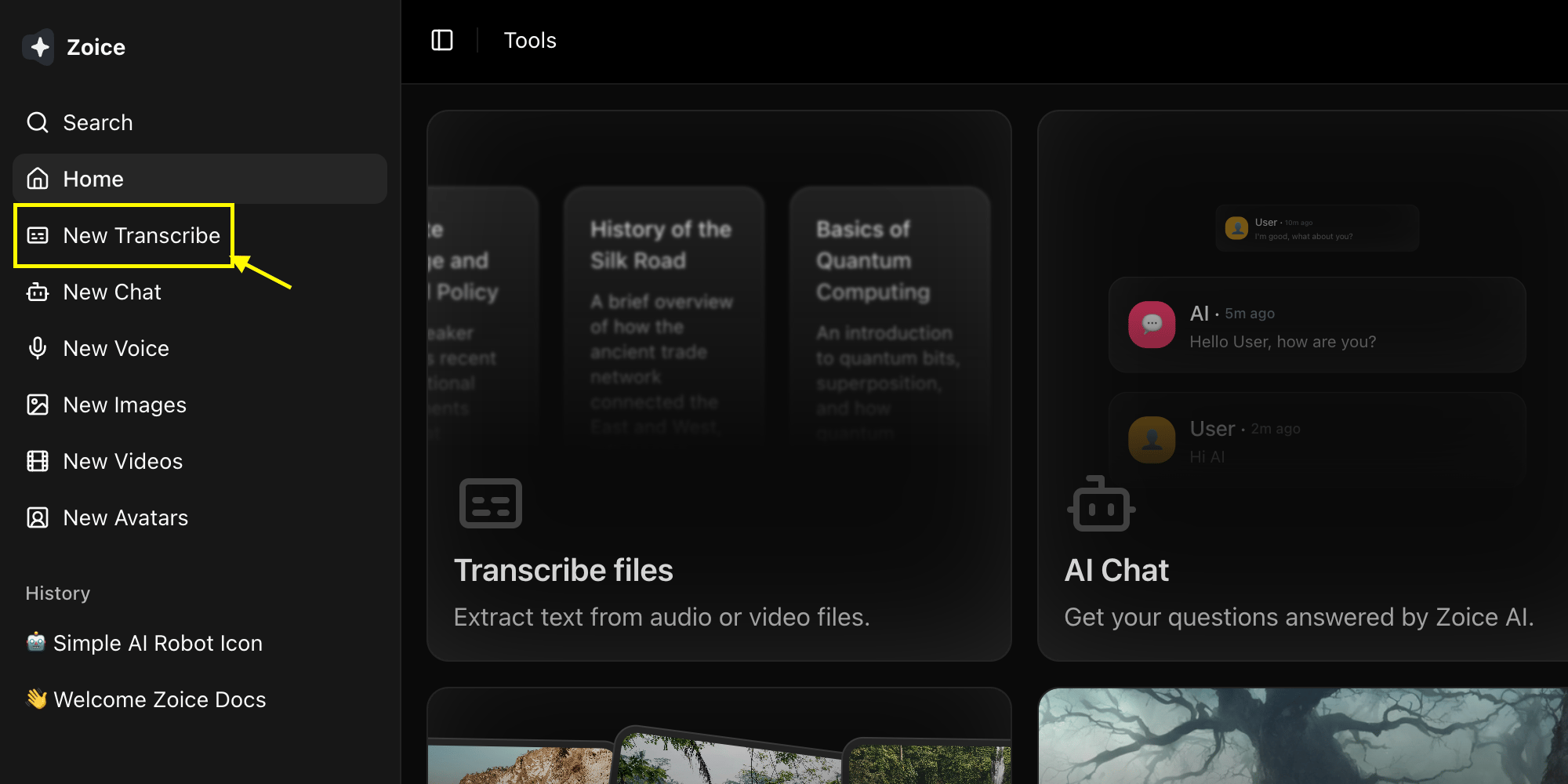Open Welcome Zoice Docs history entry
This screenshot has height=784, width=1568.
tap(200, 699)
